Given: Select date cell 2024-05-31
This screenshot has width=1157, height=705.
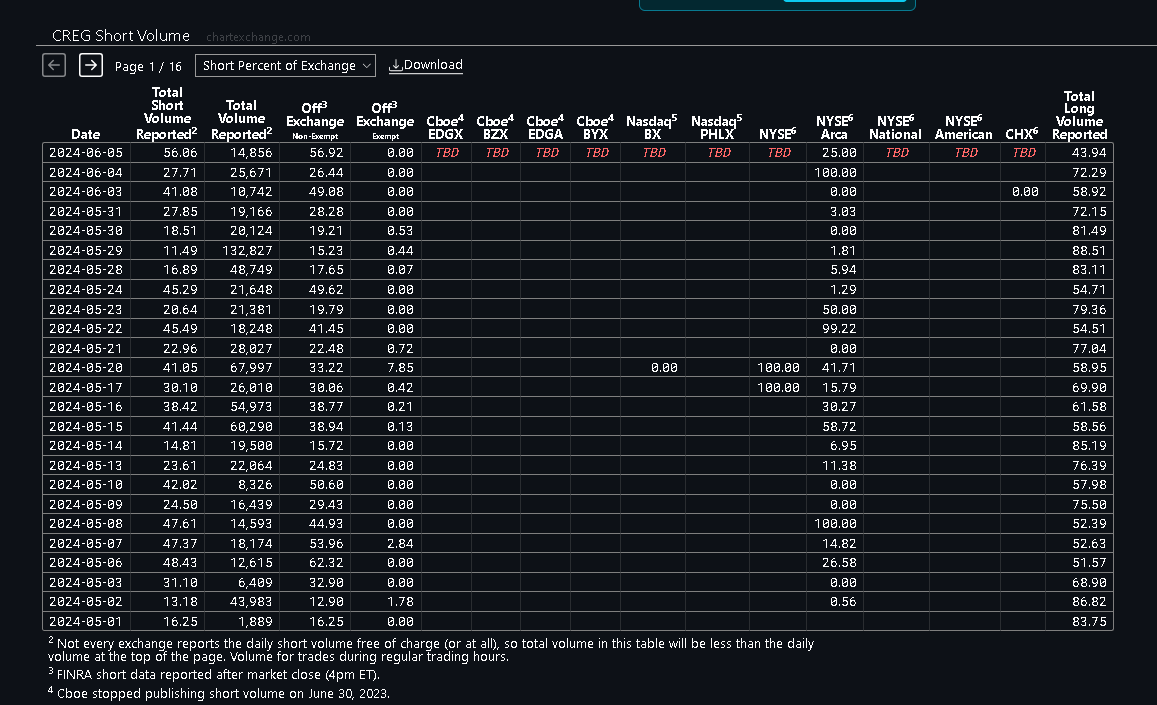Looking at the screenshot, I should [86, 211].
